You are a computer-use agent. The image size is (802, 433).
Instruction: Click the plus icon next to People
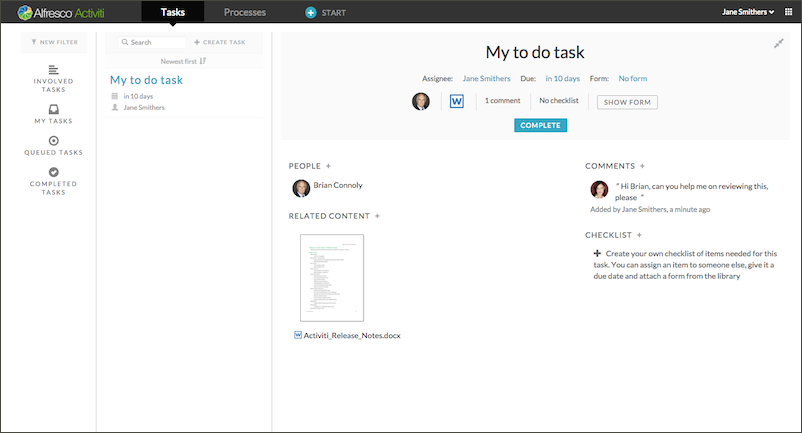pyautogui.click(x=328, y=165)
